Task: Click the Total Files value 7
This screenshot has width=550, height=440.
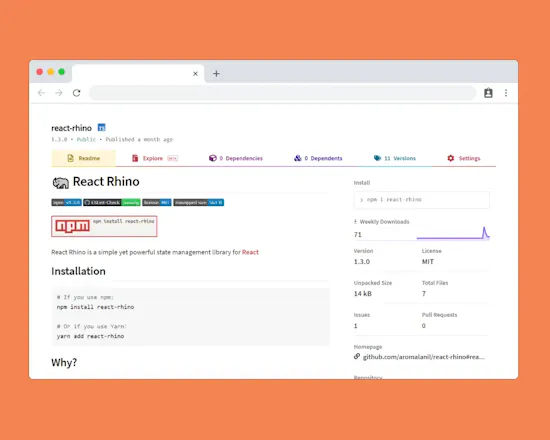Action: [x=423, y=293]
